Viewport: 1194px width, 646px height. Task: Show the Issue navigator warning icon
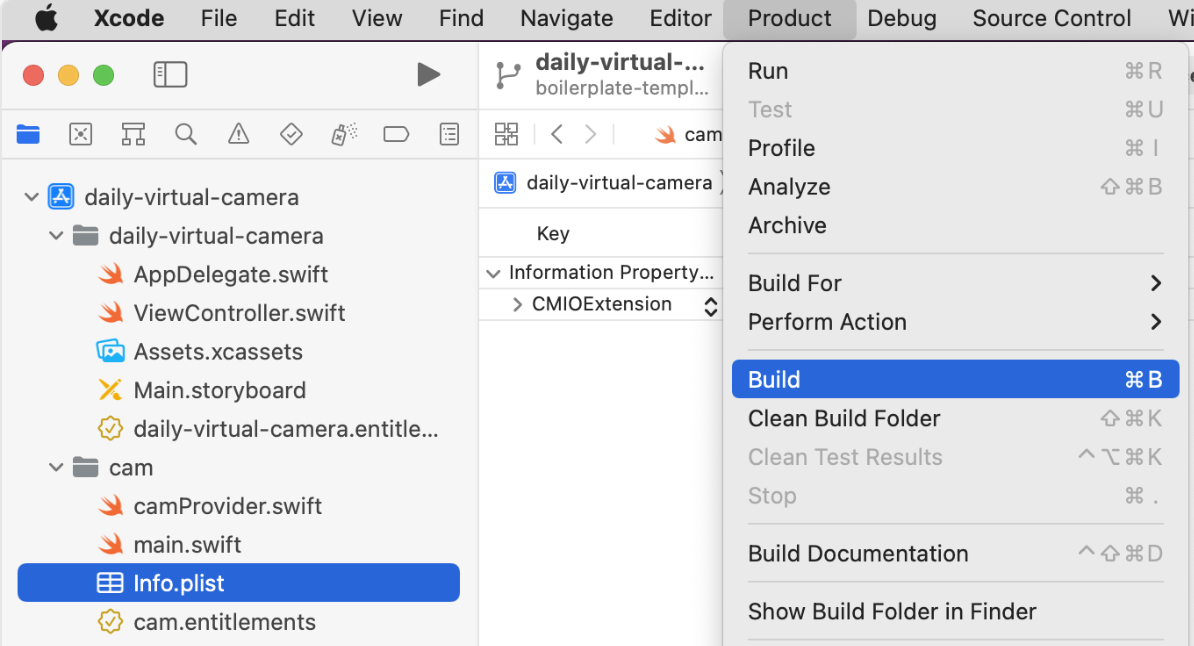[x=238, y=134]
